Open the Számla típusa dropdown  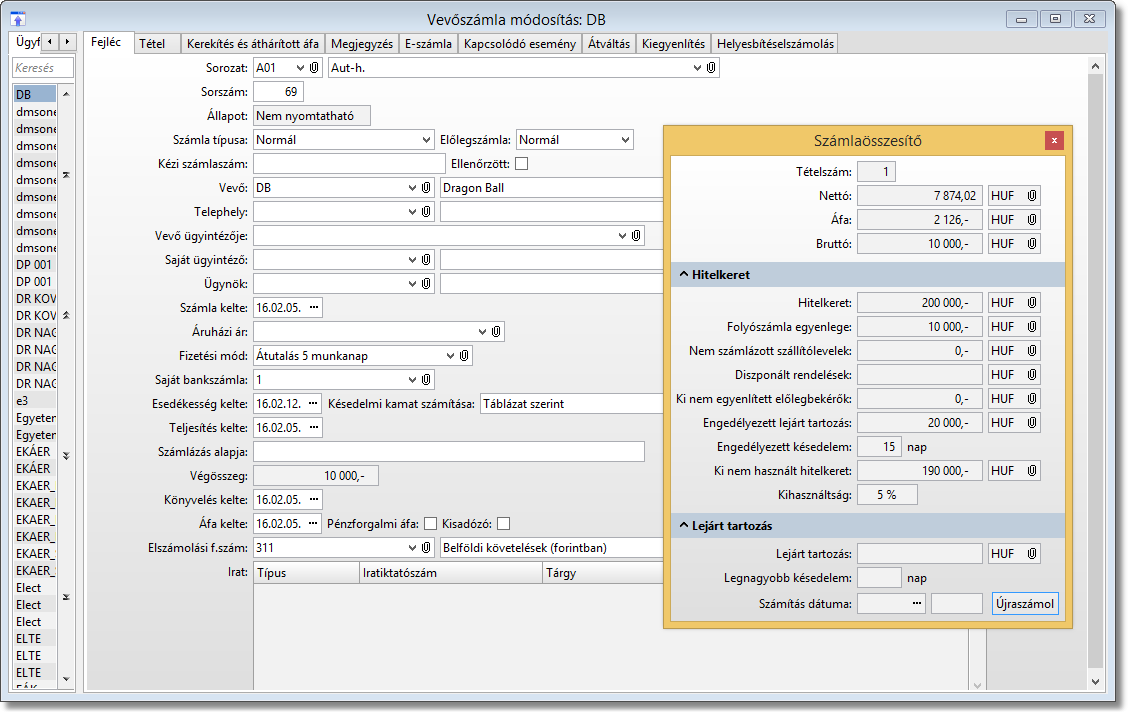(424, 140)
